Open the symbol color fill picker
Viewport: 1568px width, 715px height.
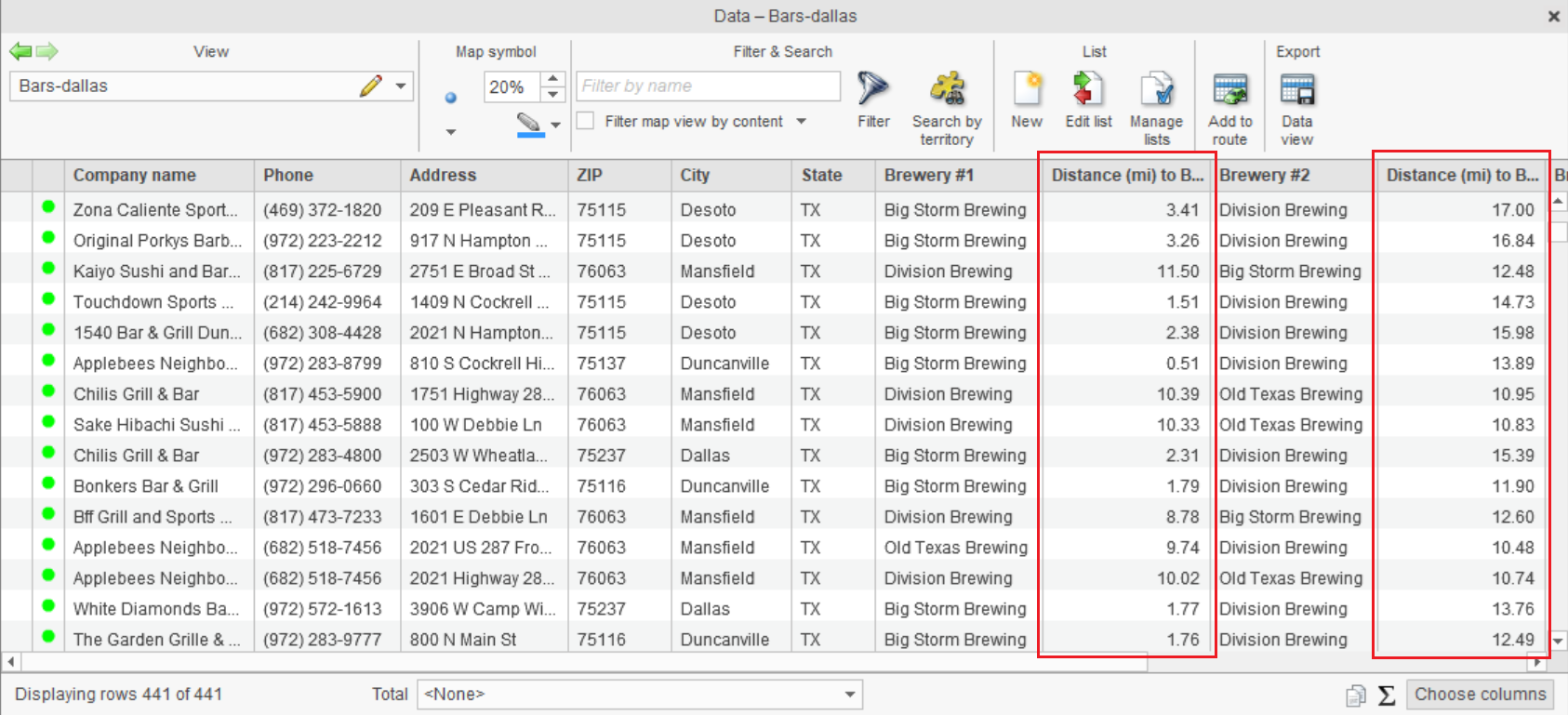click(530, 124)
